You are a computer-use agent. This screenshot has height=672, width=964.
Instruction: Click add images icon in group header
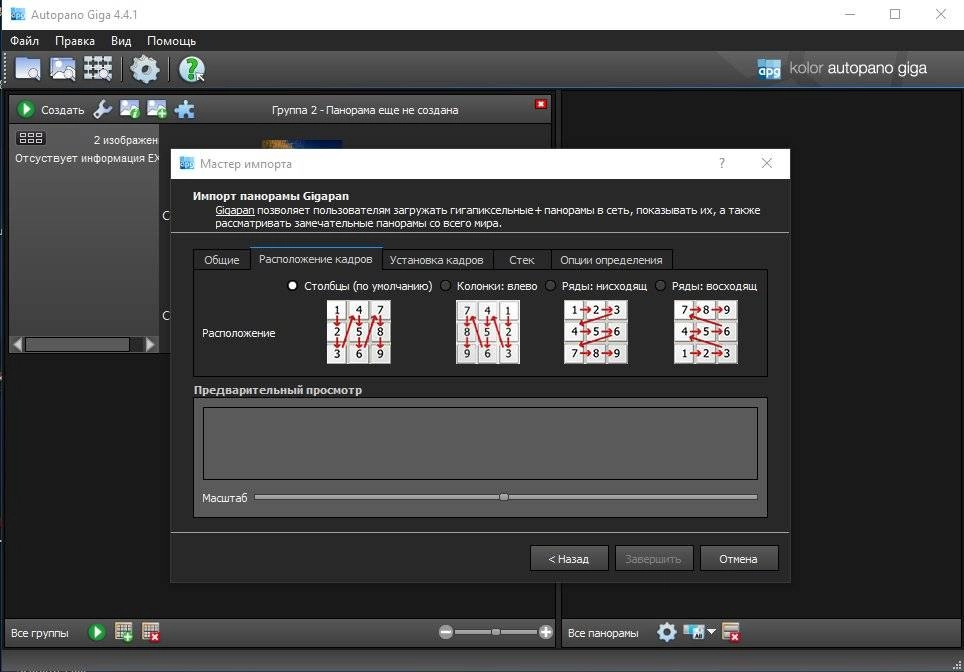pos(157,109)
